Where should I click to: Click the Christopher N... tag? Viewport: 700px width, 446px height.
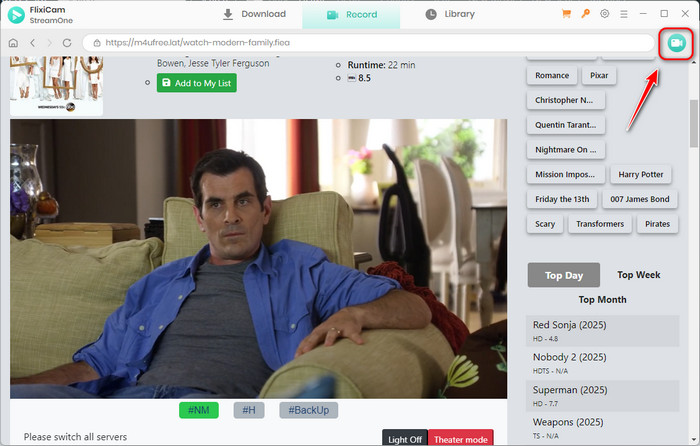[566, 100]
